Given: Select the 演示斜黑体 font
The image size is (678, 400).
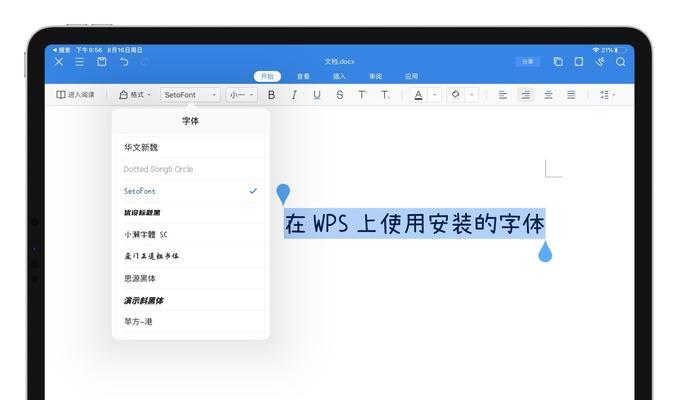Looking at the screenshot, I should point(191,300).
